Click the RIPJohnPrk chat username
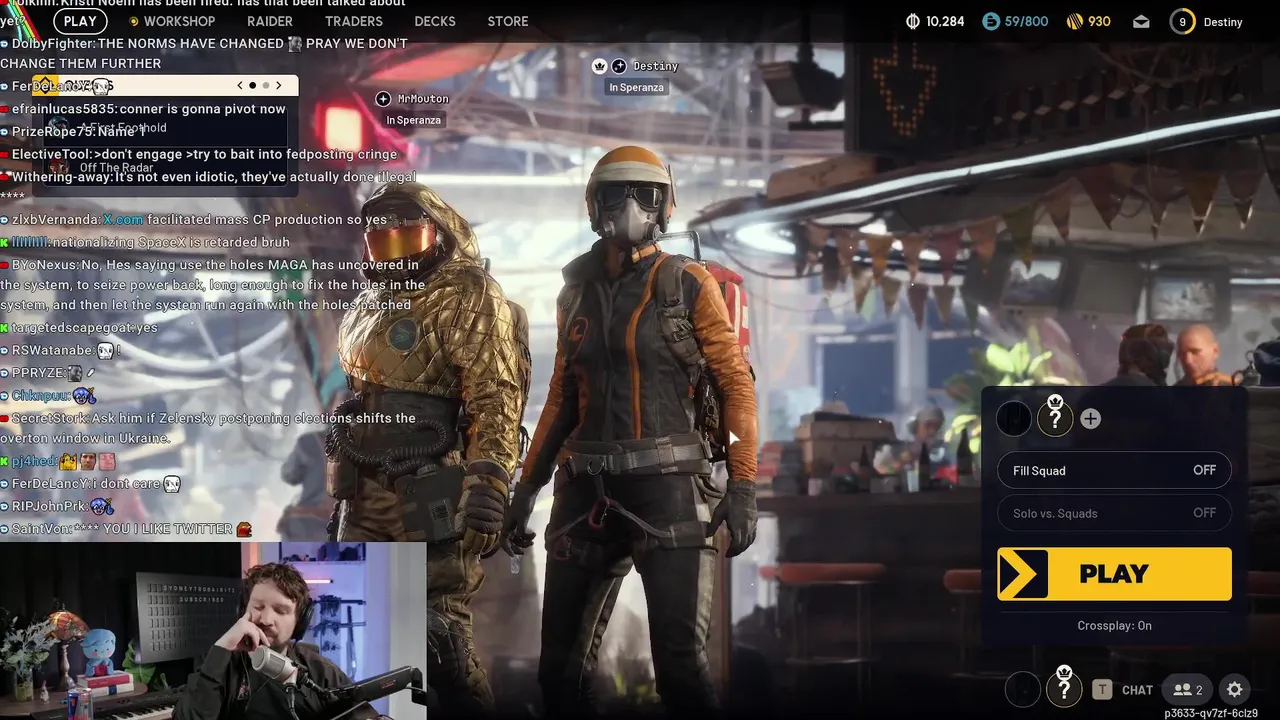 (48, 506)
